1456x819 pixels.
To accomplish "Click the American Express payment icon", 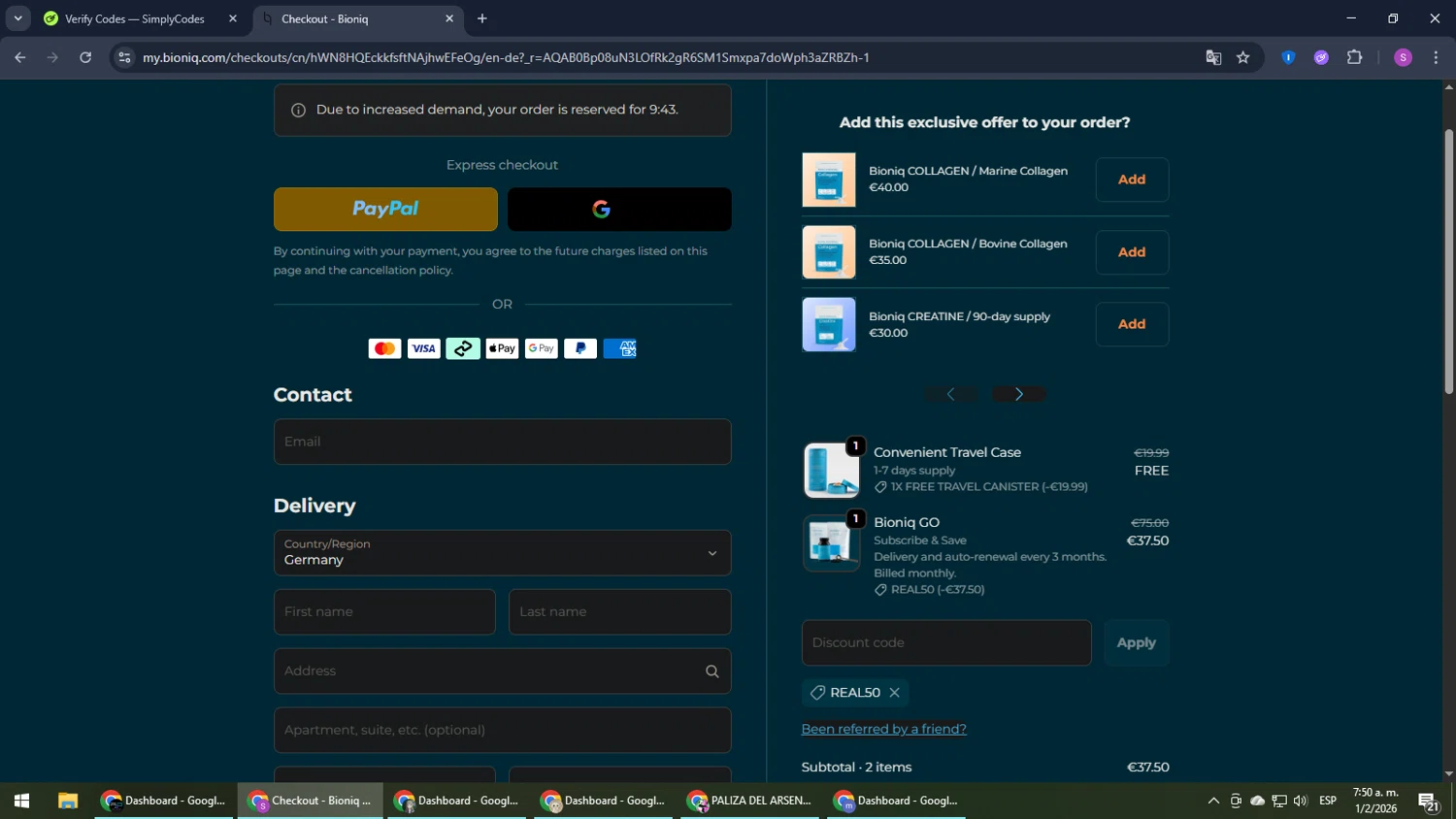I will pos(619,348).
